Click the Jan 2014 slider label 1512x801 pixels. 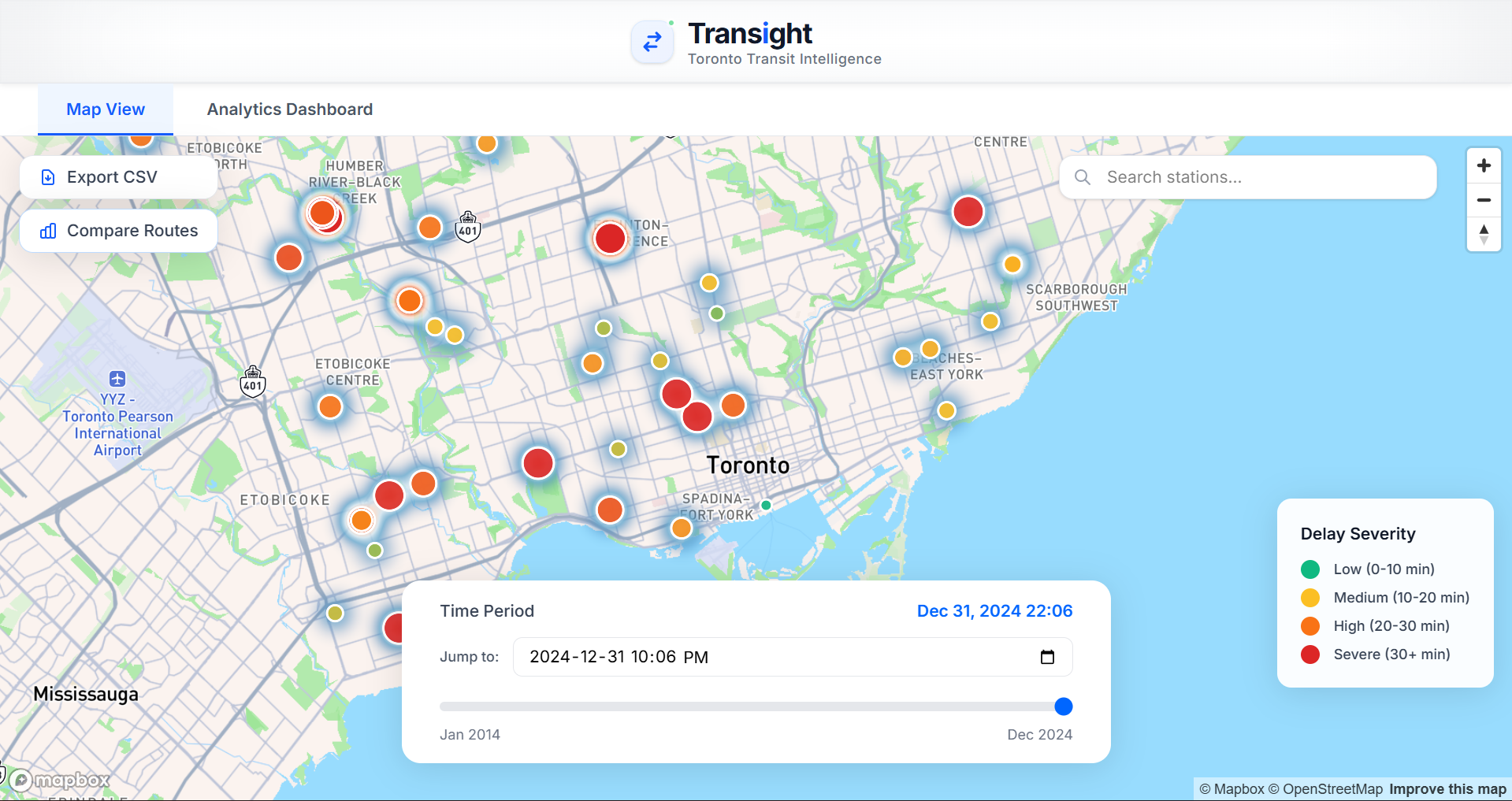(470, 734)
